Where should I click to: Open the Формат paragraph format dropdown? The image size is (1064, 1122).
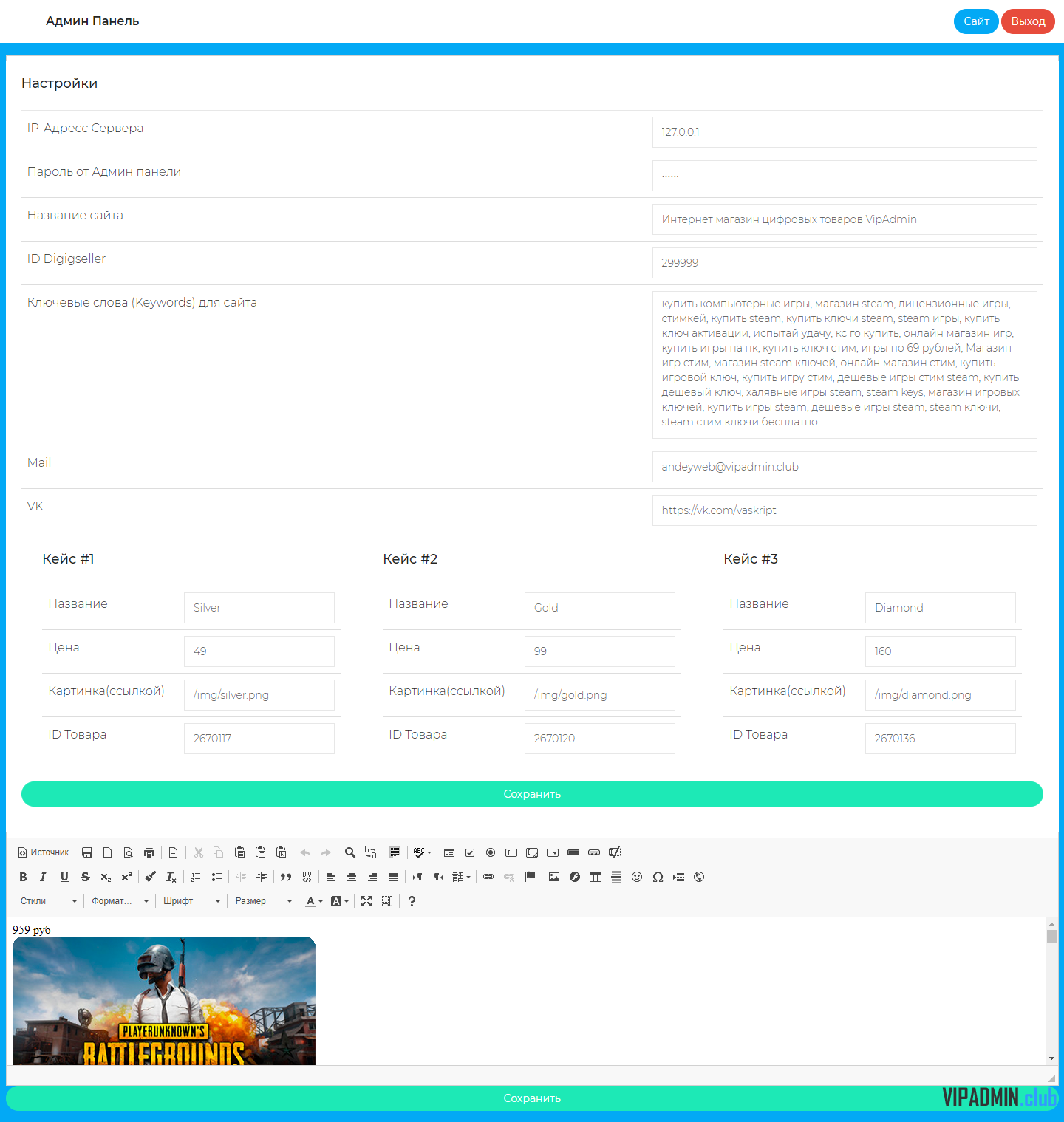tap(120, 901)
